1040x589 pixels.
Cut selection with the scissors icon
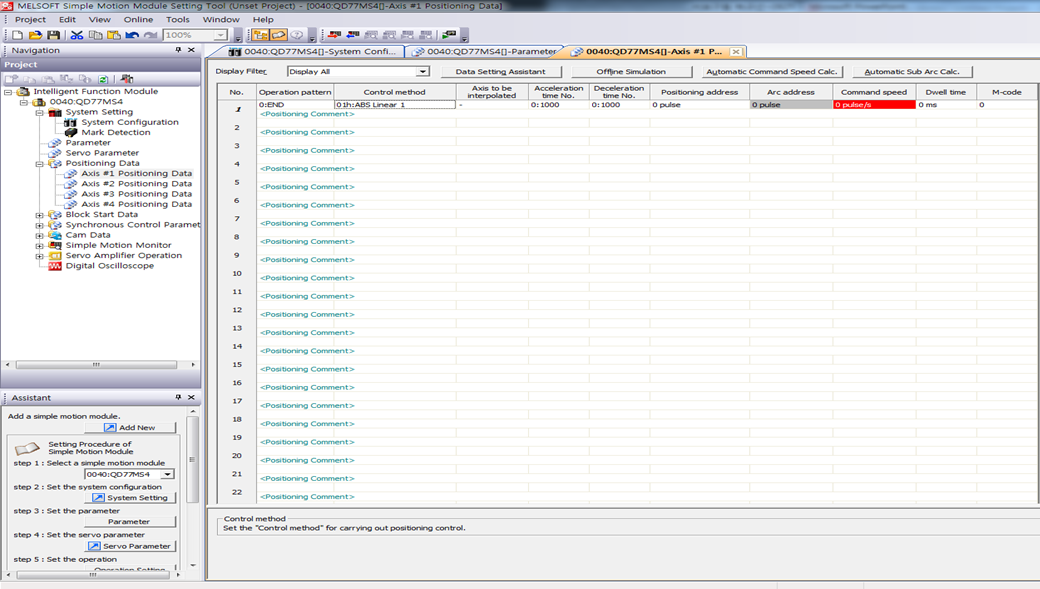(x=77, y=35)
